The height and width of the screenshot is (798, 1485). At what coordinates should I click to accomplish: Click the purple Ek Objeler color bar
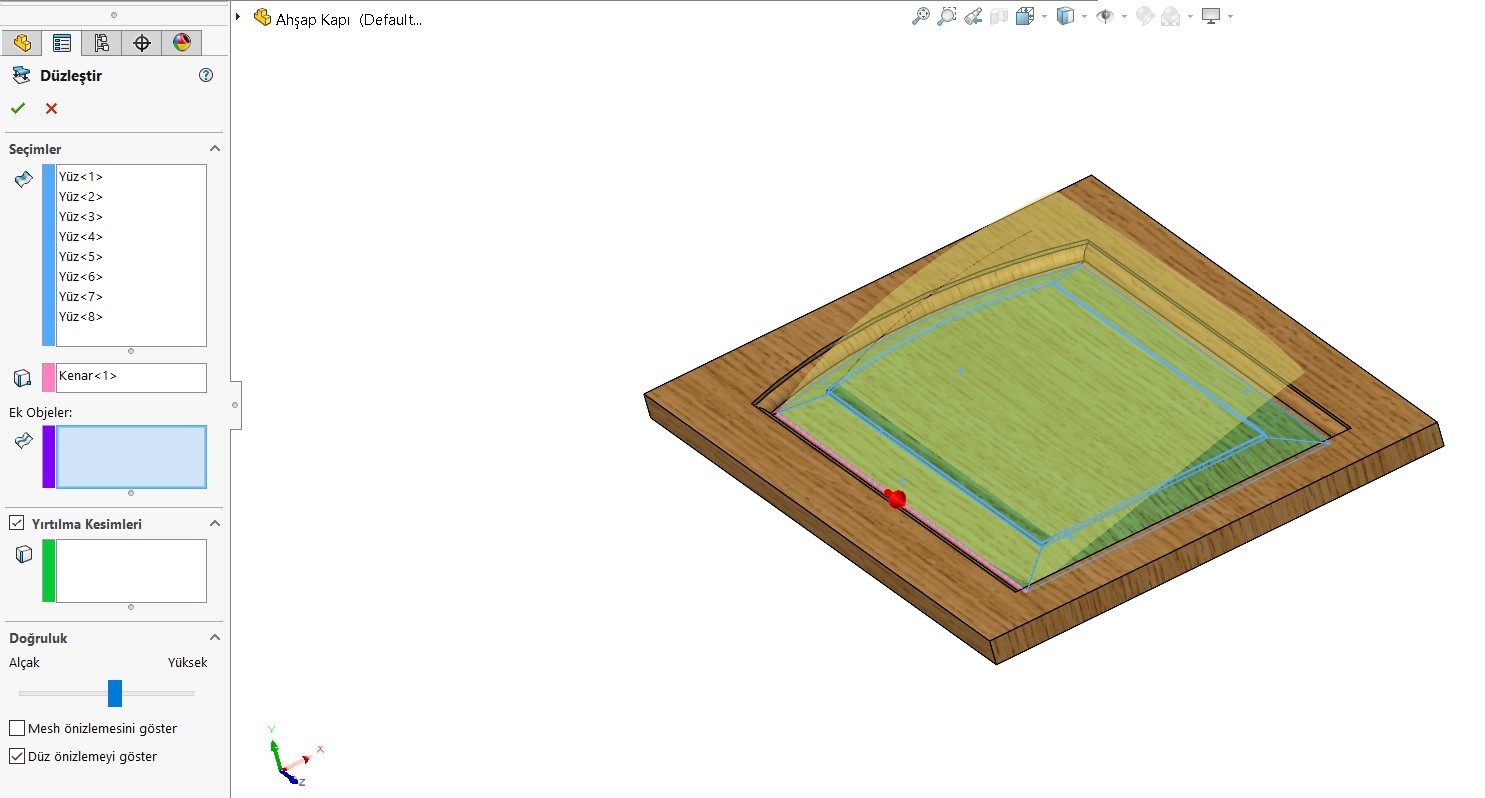(x=48, y=457)
